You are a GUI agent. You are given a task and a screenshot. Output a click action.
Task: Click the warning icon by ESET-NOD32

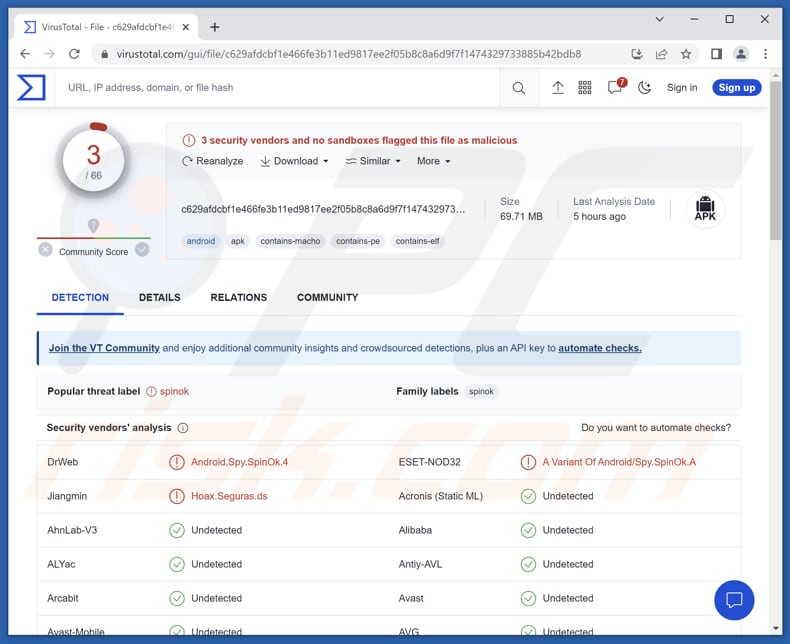pos(528,462)
